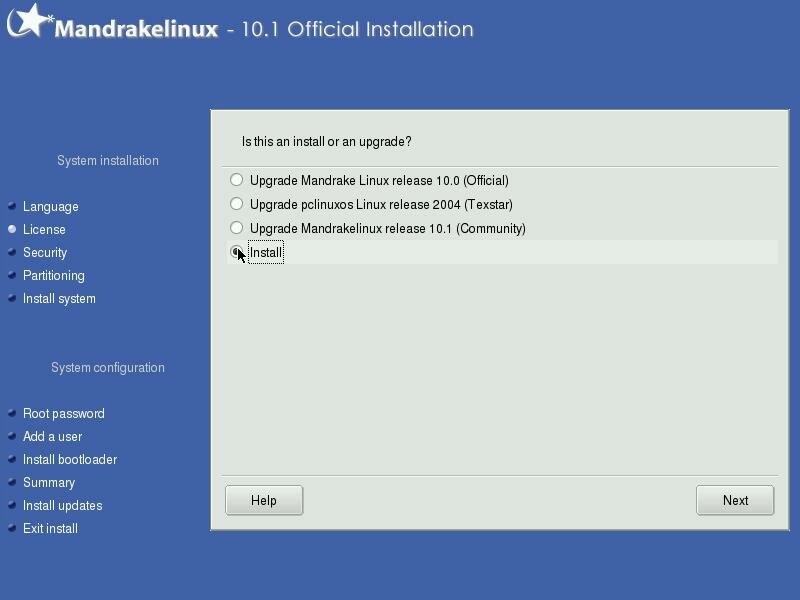Screen dimensions: 800x600
Task: Click the bullet icon beside Summary
Action: pos(12,482)
